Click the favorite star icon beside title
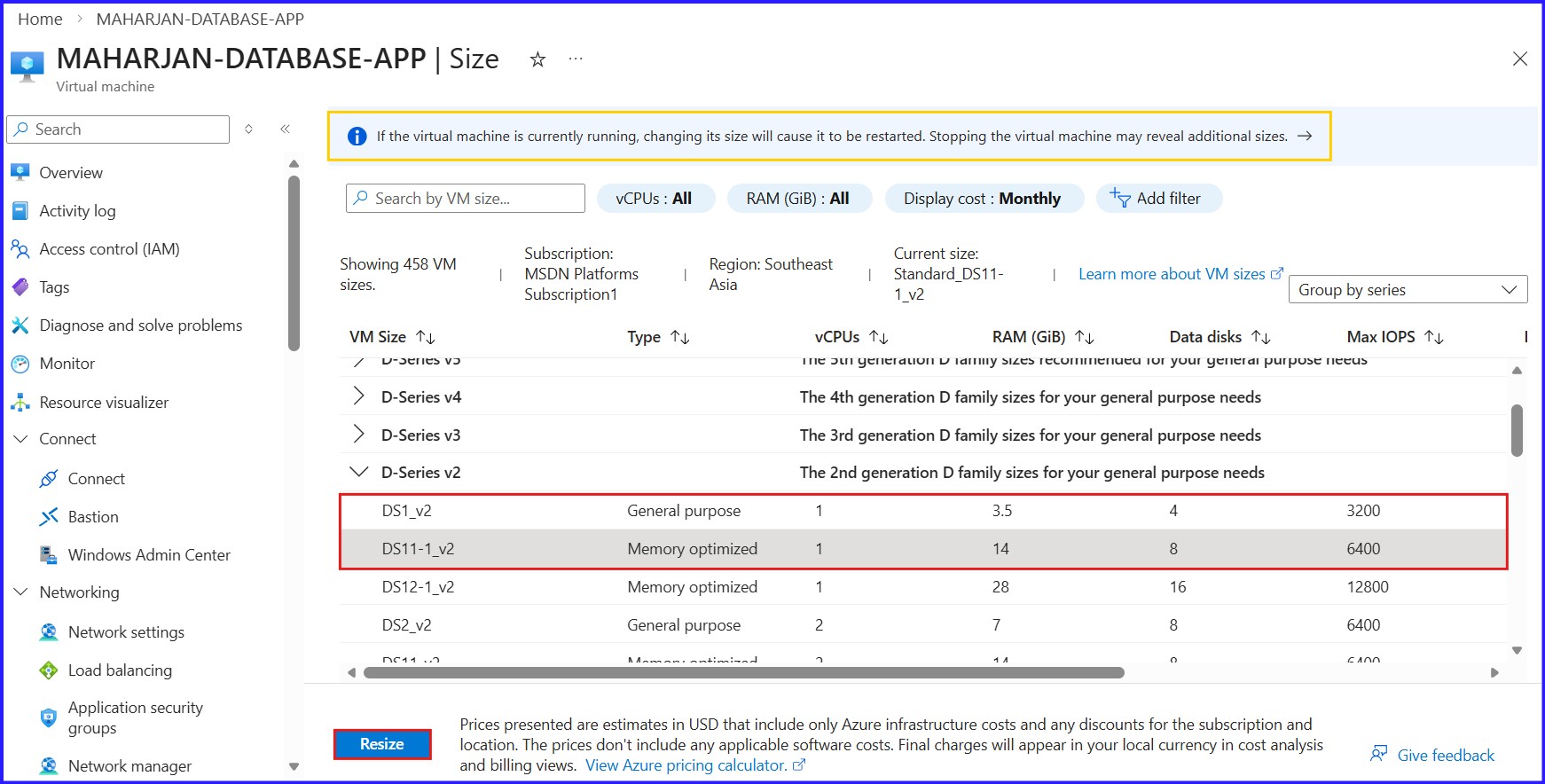Image resolution: width=1545 pixels, height=784 pixels. coord(537,59)
